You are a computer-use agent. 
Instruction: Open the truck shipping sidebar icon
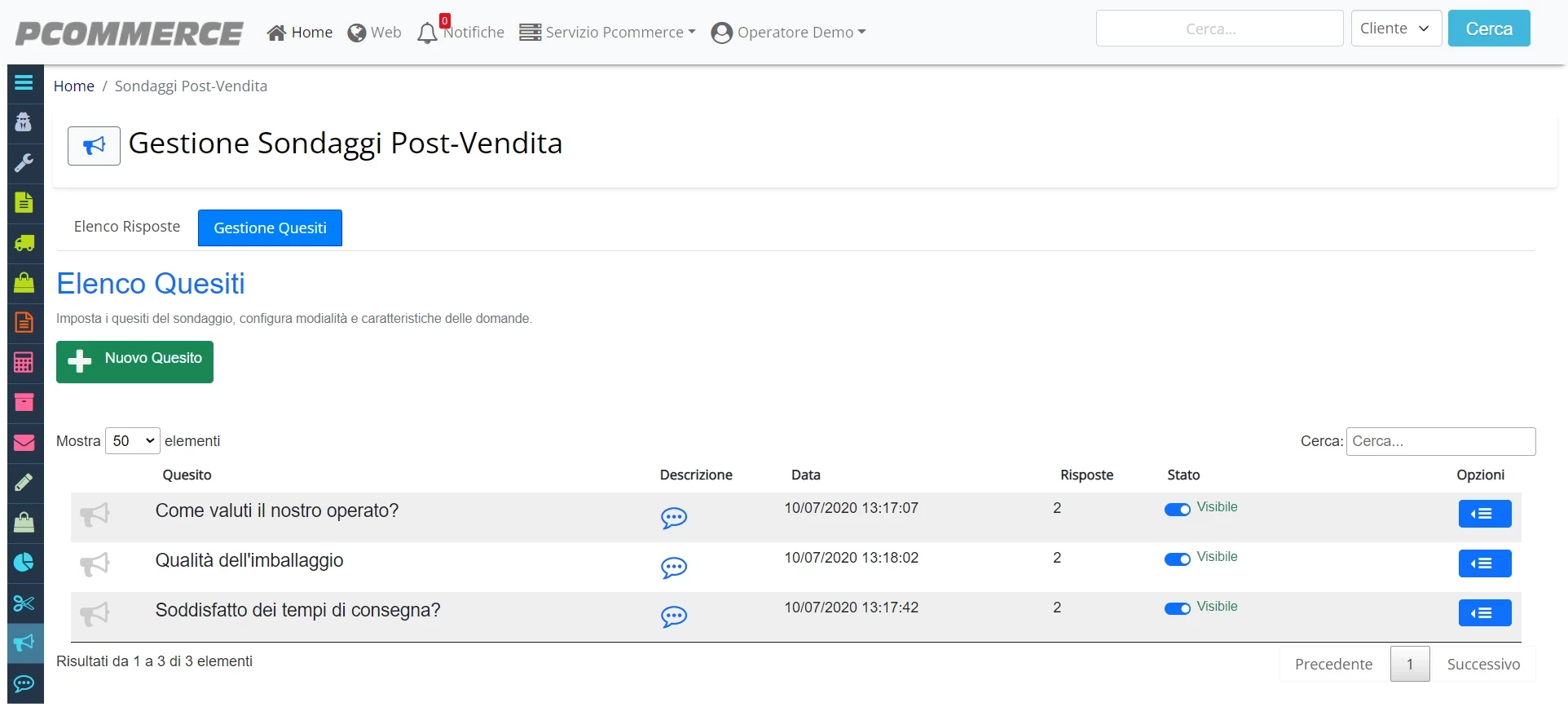click(x=24, y=242)
